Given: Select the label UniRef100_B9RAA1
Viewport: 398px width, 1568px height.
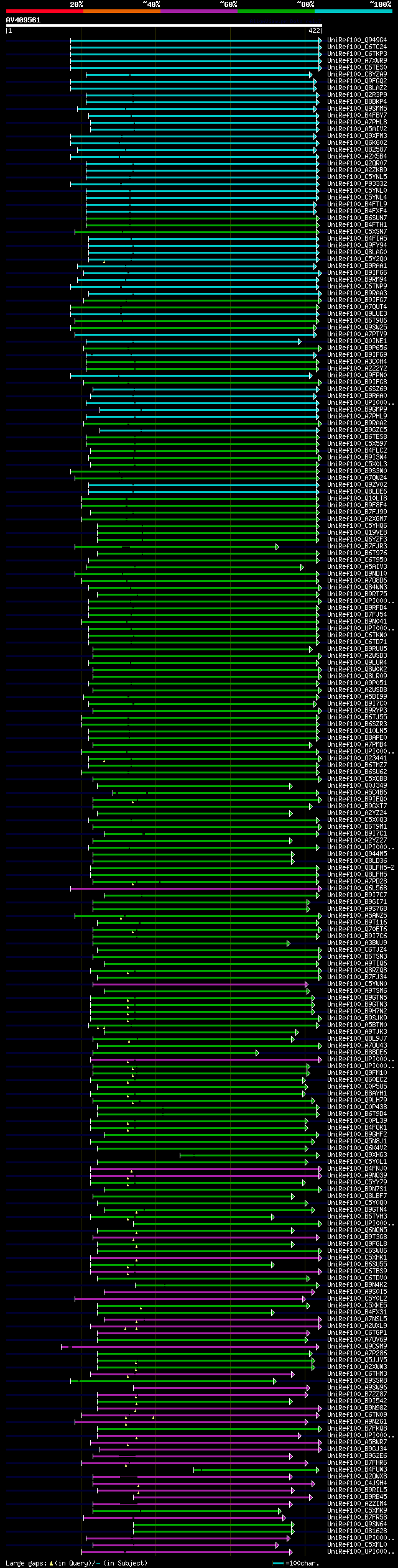Looking at the screenshot, I should click(x=357, y=266).
